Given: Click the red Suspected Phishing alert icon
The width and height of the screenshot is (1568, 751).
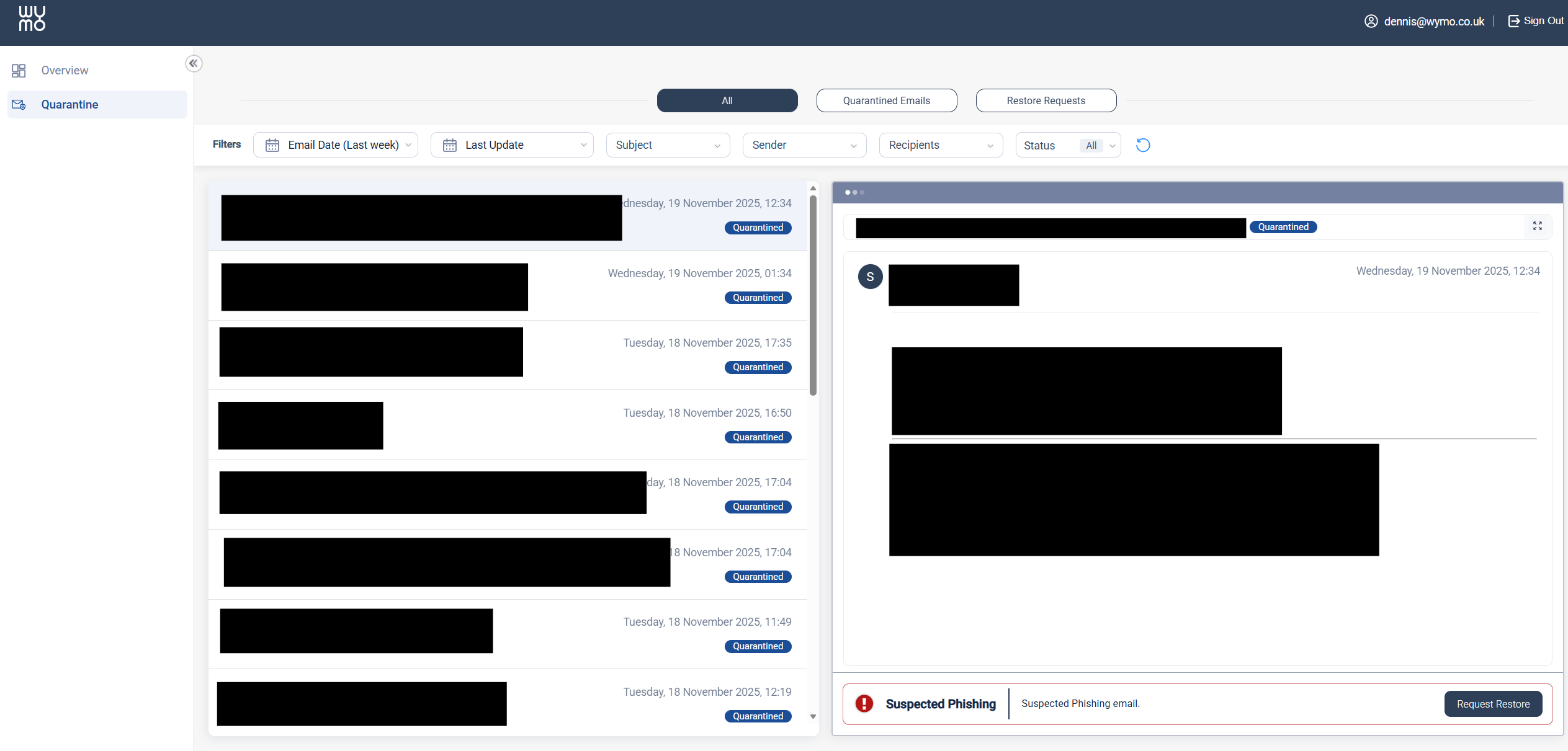Looking at the screenshot, I should pyautogui.click(x=864, y=703).
